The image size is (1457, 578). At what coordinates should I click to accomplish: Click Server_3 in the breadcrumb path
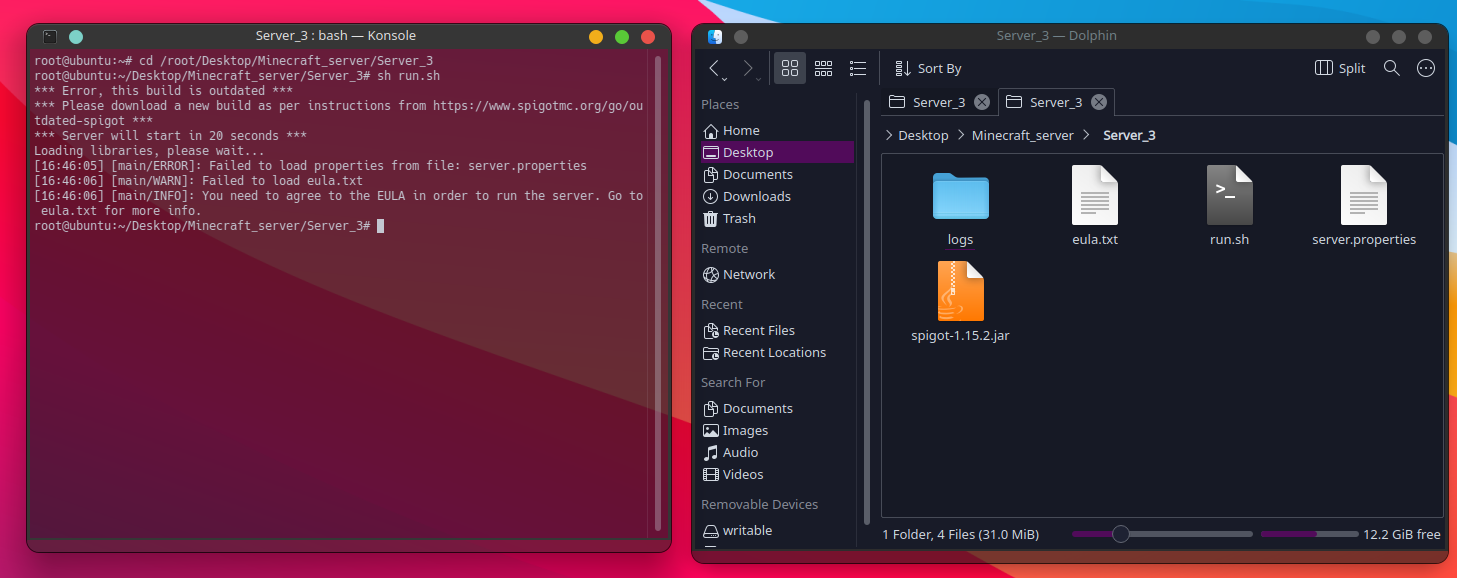pos(1129,135)
